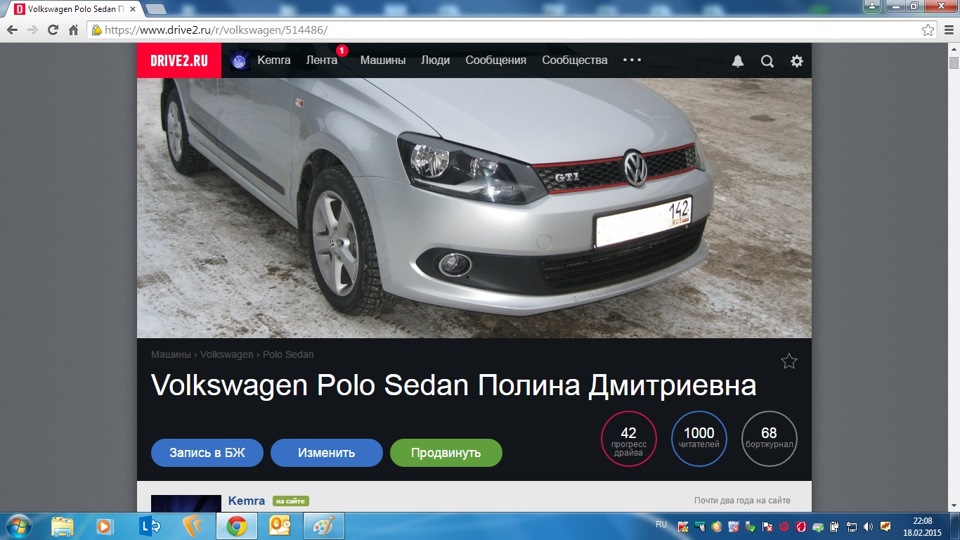Open the Машины menu item

pos(383,60)
